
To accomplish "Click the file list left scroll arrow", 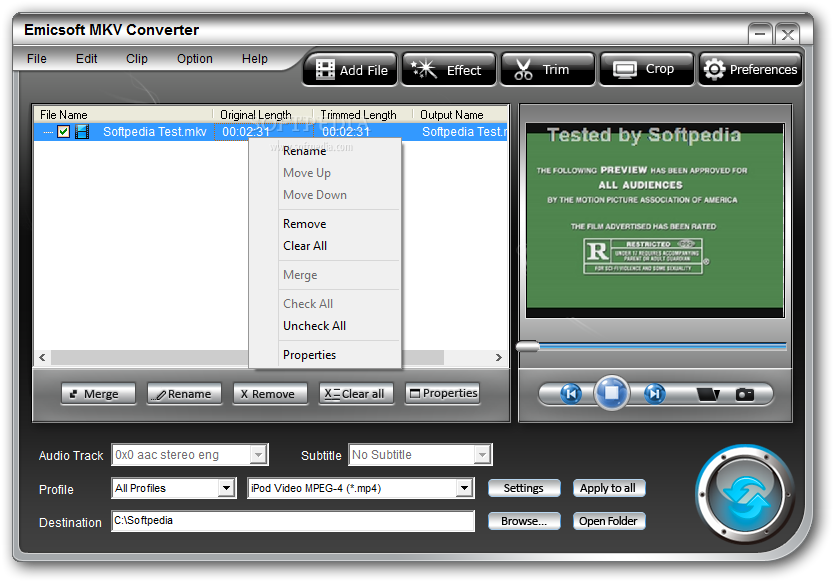I will (x=42, y=357).
